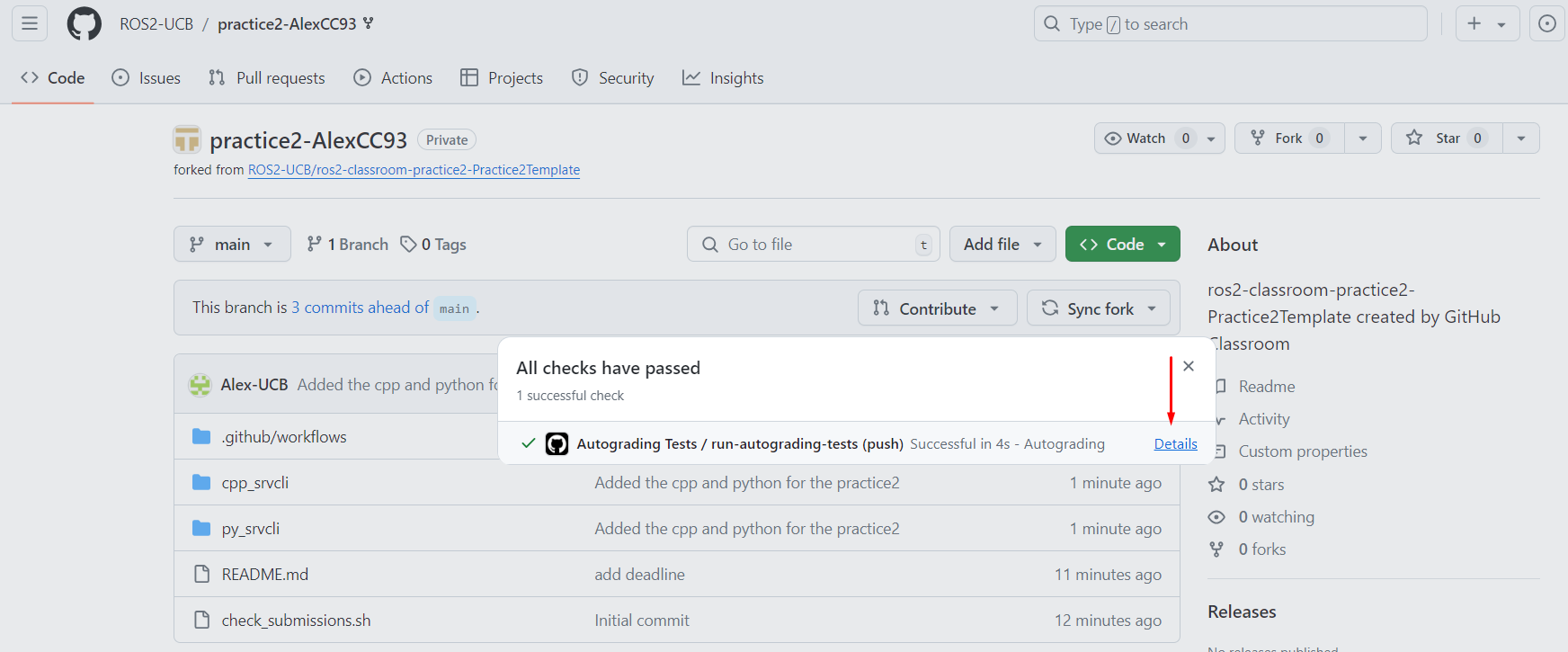Image resolution: width=1568 pixels, height=652 pixels.
Task: Switch to the Pull requests tab
Action: tap(267, 78)
